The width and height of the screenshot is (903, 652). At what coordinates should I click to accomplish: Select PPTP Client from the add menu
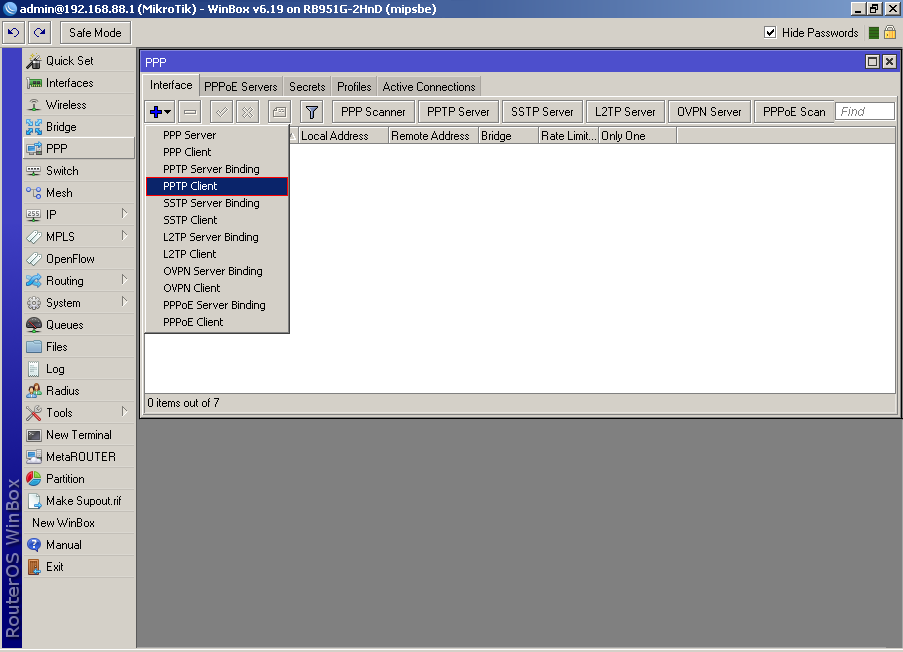[x=217, y=186]
